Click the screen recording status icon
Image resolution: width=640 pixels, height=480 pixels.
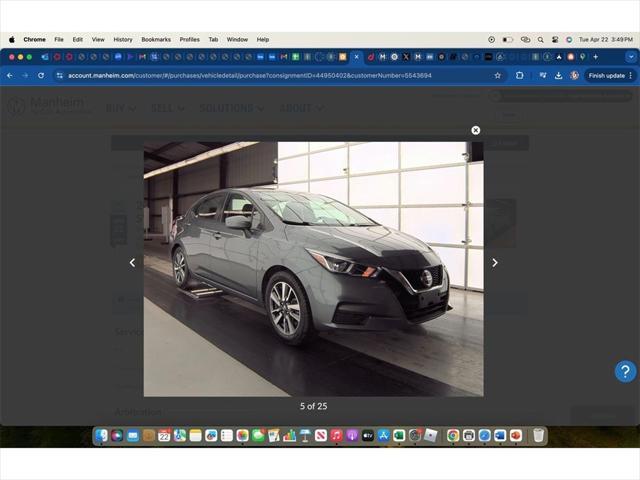click(491, 40)
